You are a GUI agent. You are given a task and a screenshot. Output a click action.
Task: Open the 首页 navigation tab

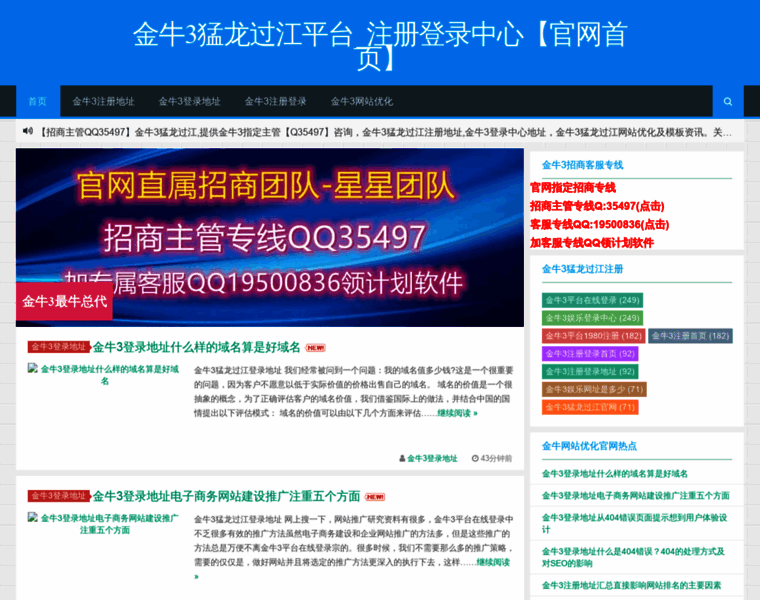(37, 102)
